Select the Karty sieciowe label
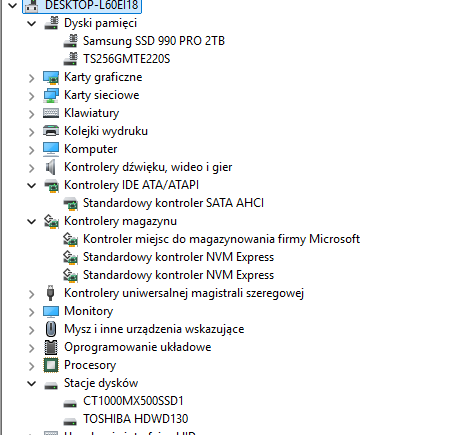456x435 pixels. point(102,95)
